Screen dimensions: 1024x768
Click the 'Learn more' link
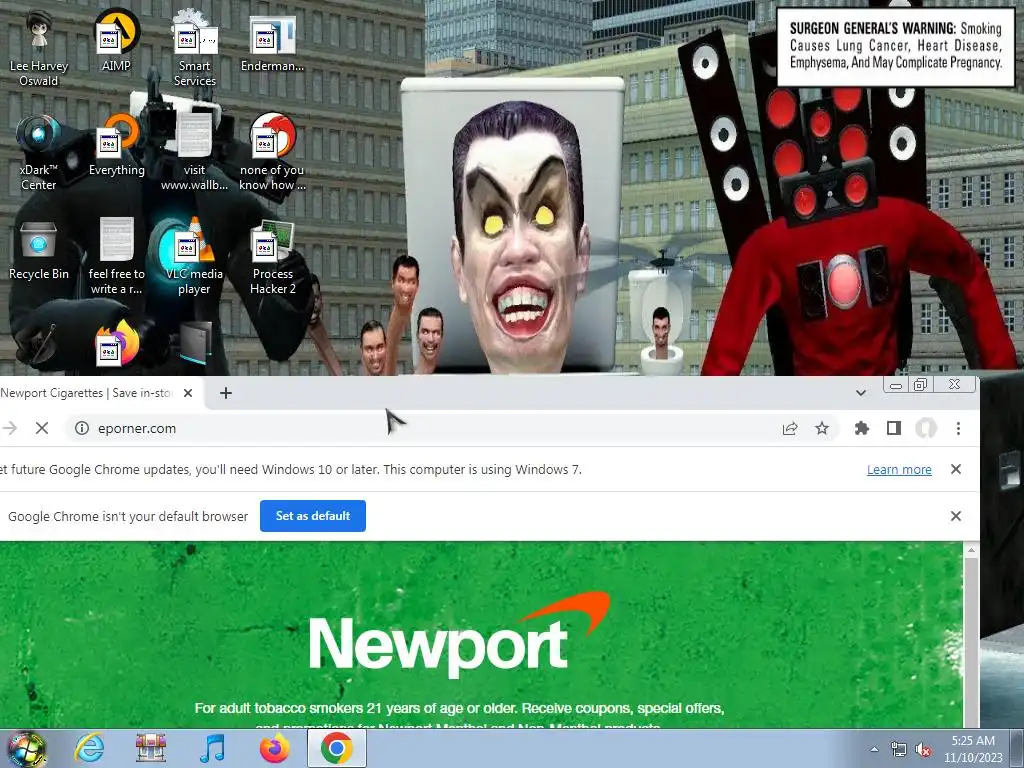899,470
